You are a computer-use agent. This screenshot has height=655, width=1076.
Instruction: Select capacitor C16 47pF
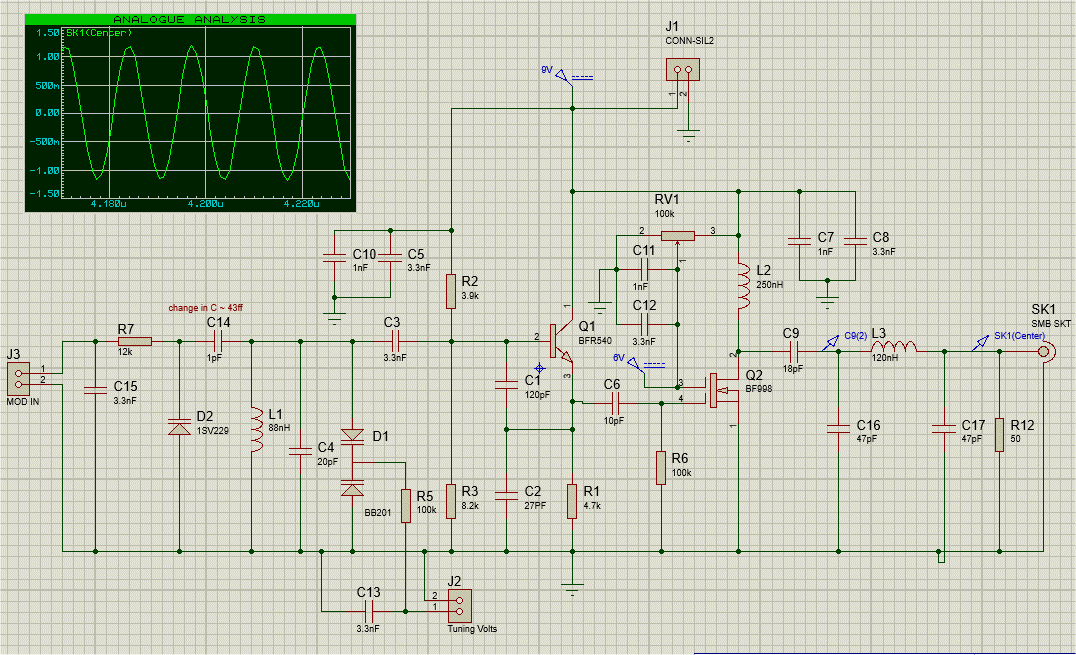(839, 428)
